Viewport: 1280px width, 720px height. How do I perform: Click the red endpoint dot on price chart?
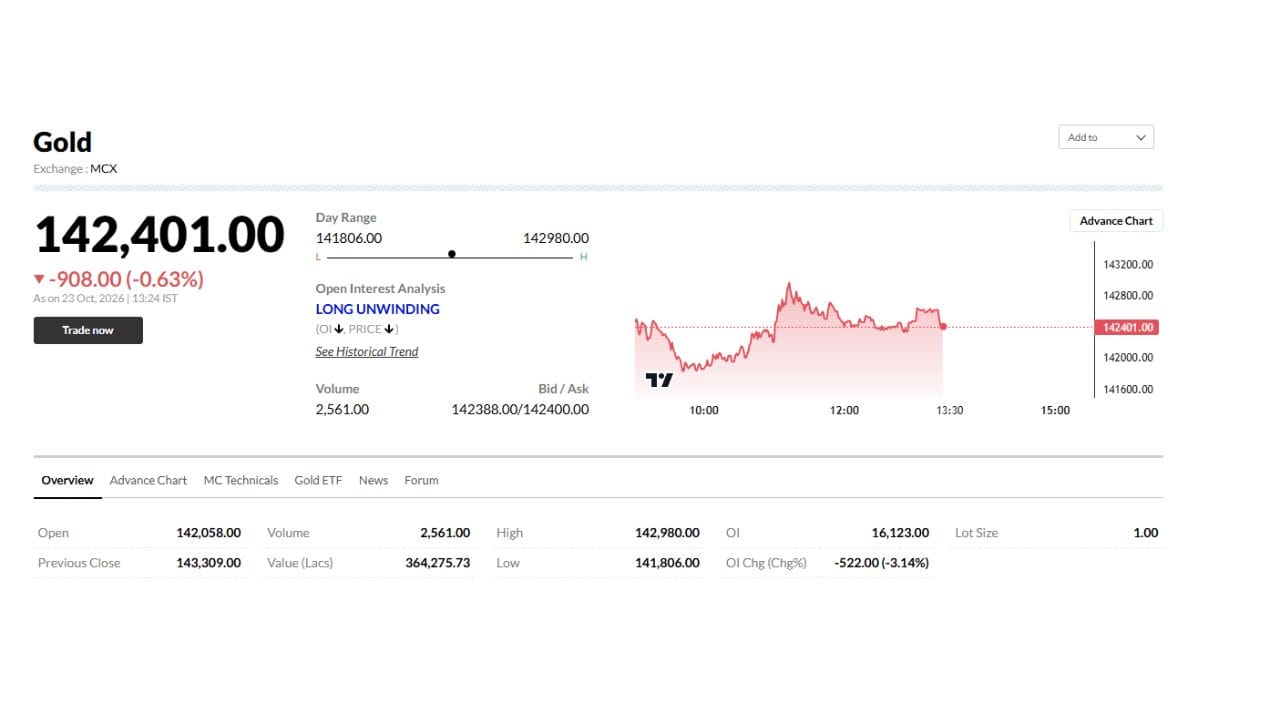click(943, 327)
